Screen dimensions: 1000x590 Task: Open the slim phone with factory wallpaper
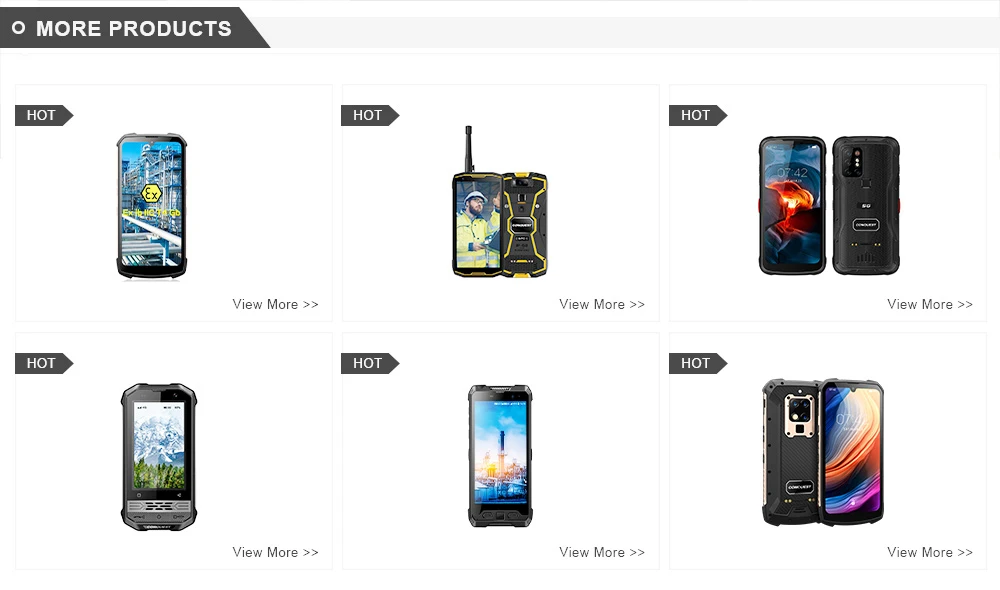pyautogui.click(x=500, y=455)
